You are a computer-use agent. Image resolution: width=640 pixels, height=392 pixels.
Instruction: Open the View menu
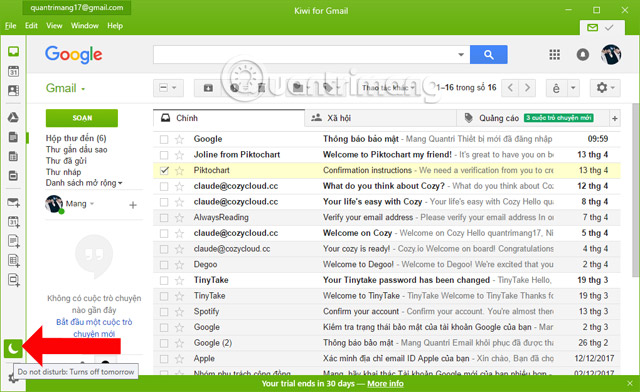point(54,26)
